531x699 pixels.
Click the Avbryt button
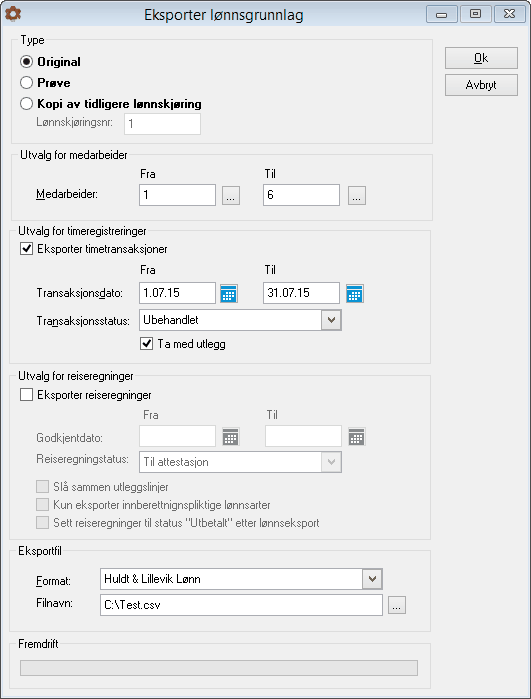coord(481,85)
